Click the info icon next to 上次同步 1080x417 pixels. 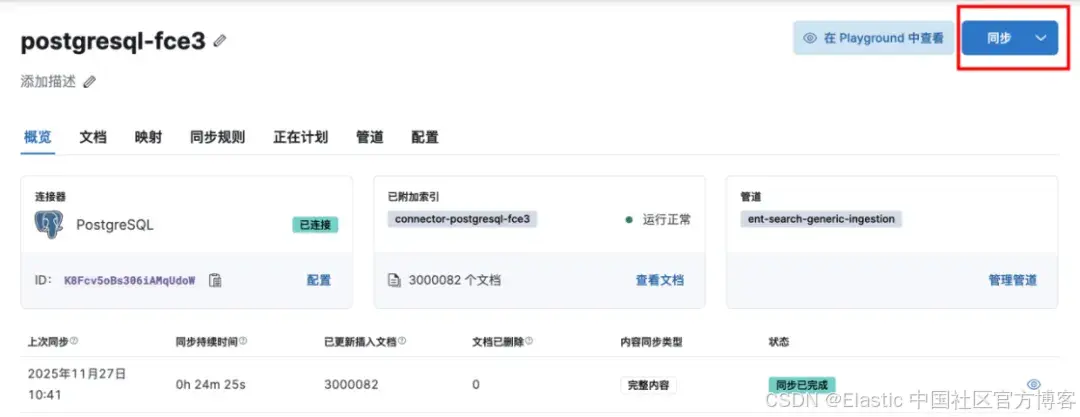click(74, 341)
